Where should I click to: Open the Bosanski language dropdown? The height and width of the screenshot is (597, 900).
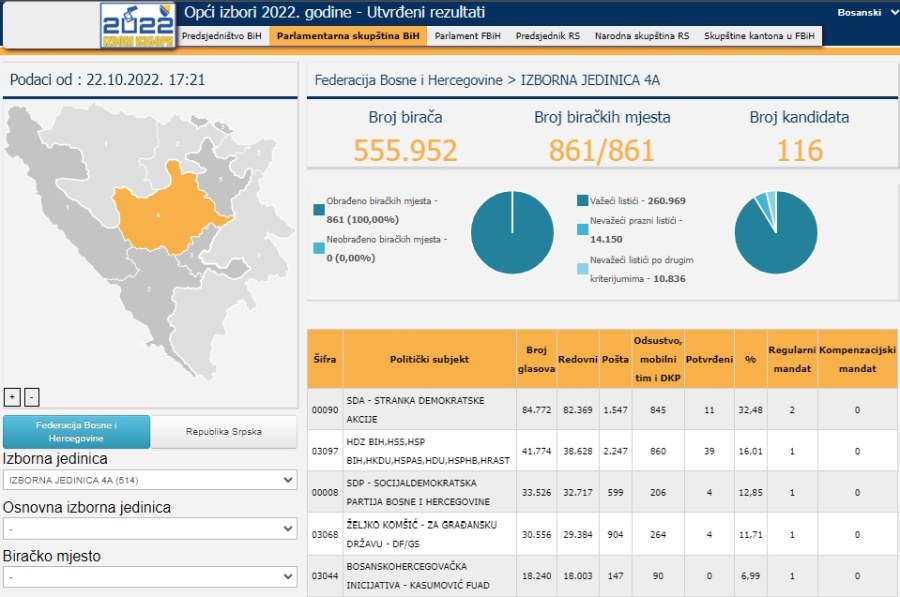pyautogui.click(x=866, y=12)
